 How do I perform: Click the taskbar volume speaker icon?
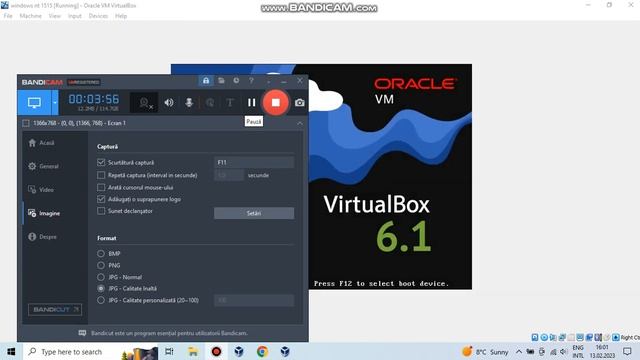[x=564, y=351]
